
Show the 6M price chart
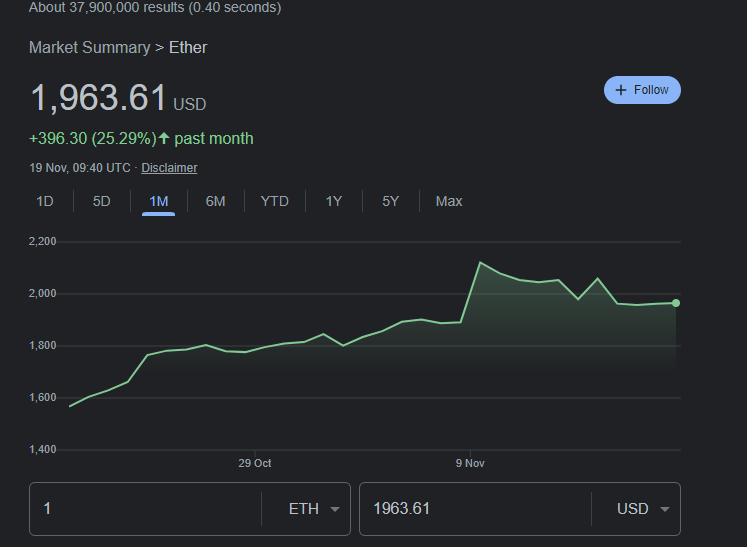215,201
